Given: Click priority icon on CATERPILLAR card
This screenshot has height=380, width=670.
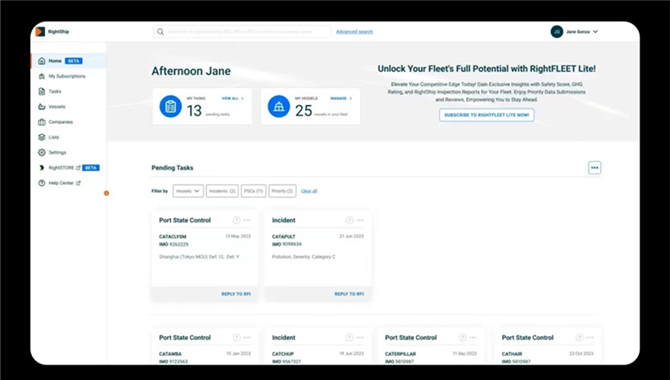Looking at the screenshot, I should coord(462,338).
